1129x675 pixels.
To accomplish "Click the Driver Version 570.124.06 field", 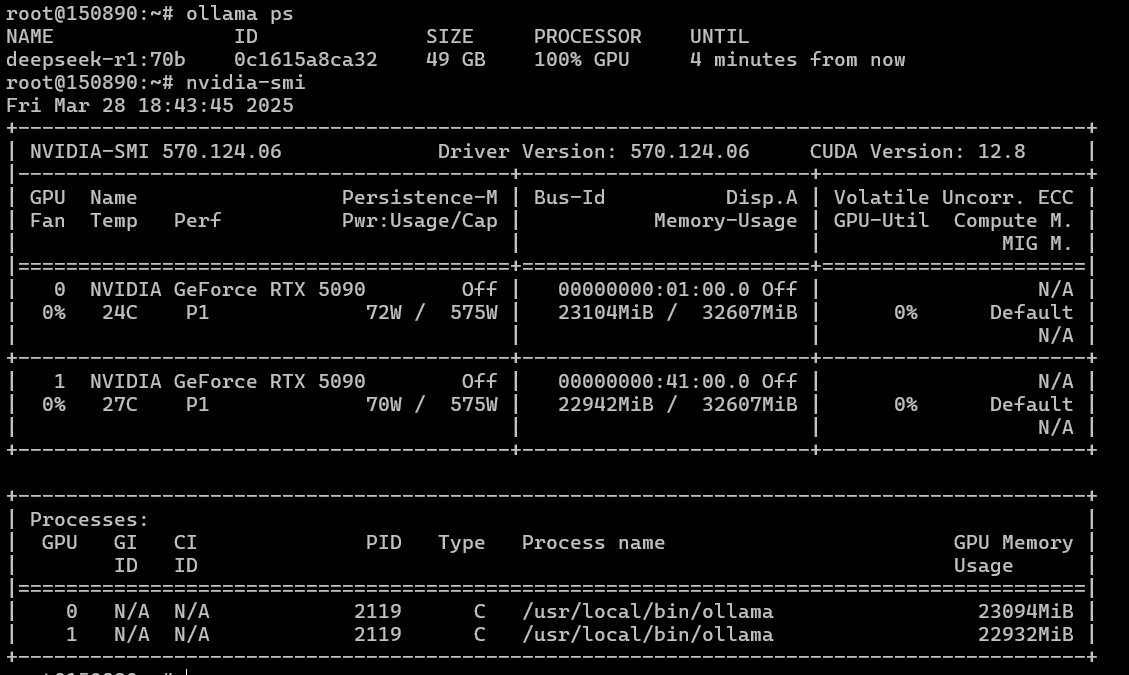I will (593, 151).
